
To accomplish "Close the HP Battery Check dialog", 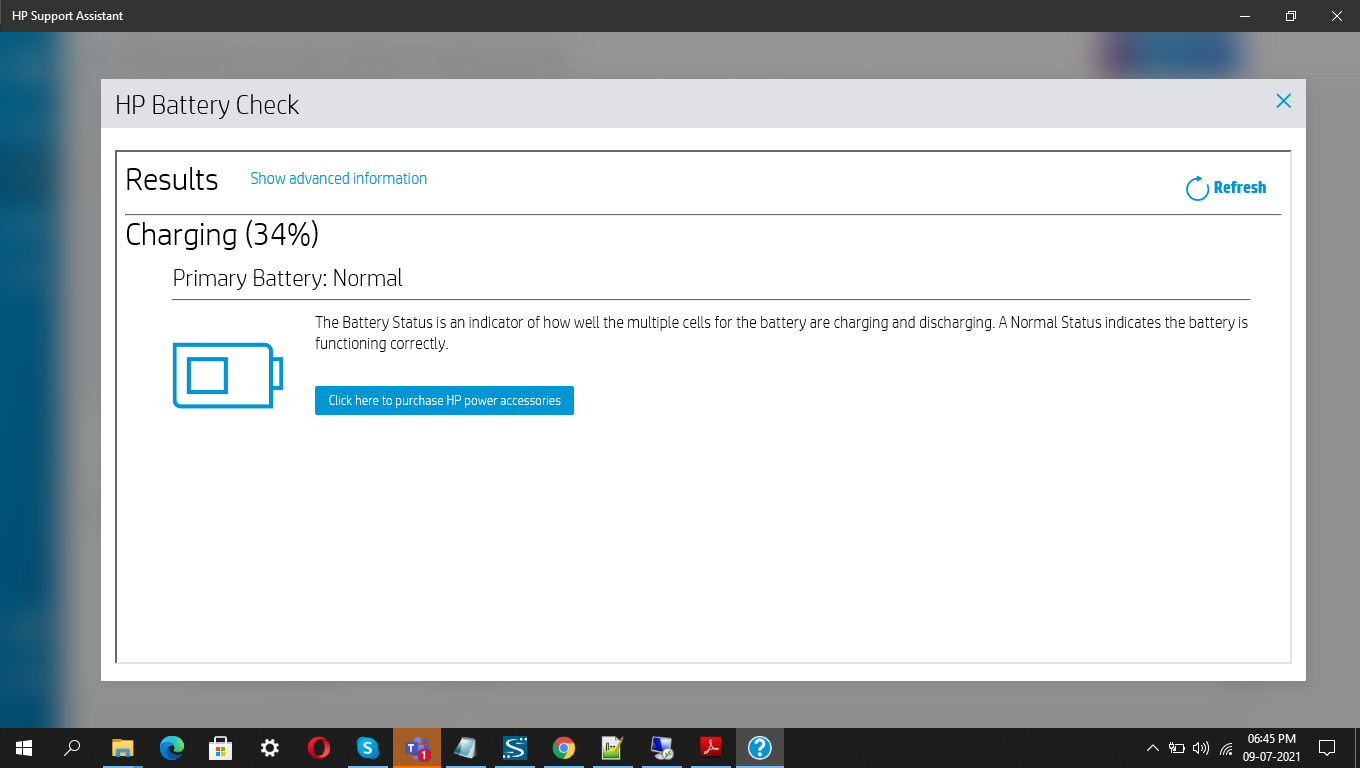I will 1283,101.
